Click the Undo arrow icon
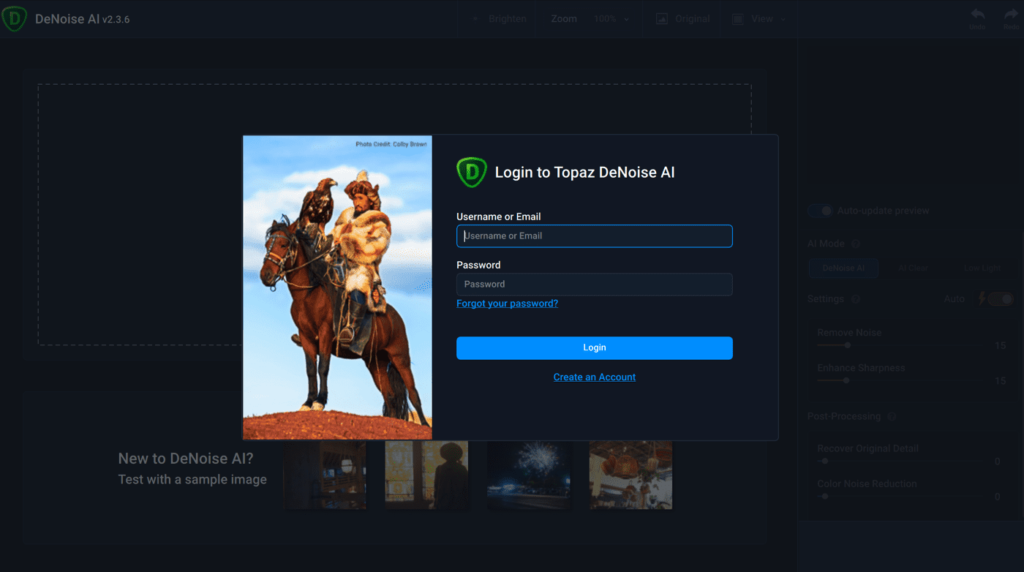Viewport: 1024px width, 572px height. click(977, 14)
